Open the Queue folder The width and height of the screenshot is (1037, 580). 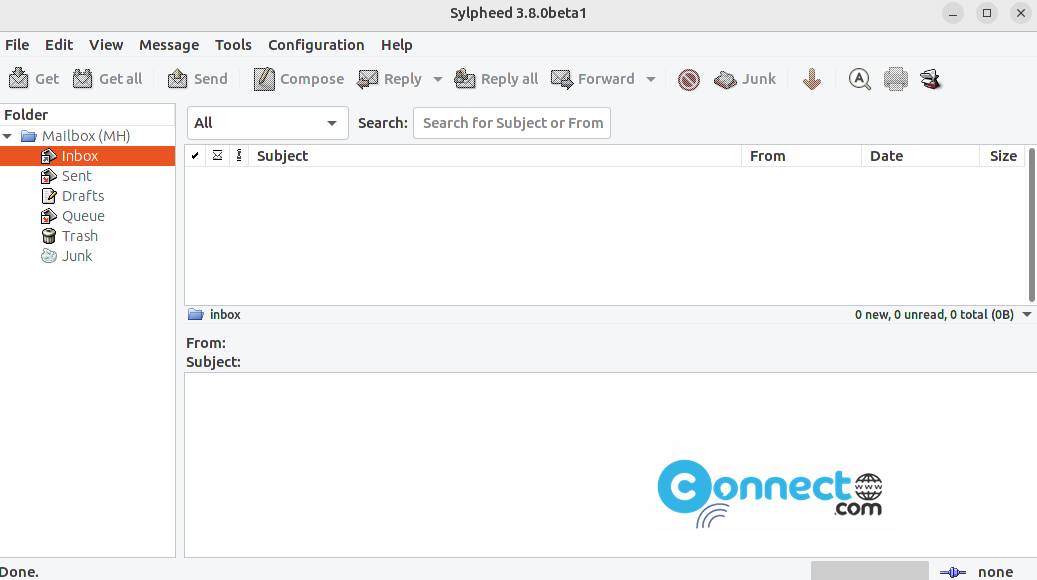coord(83,216)
